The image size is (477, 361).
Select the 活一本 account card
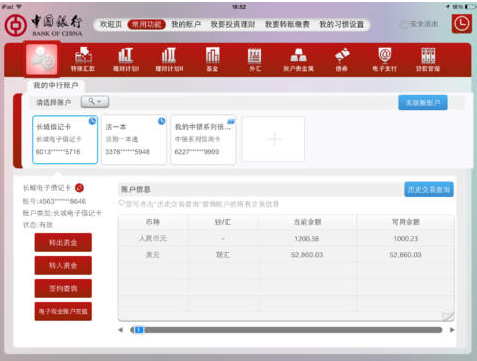[134, 140]
